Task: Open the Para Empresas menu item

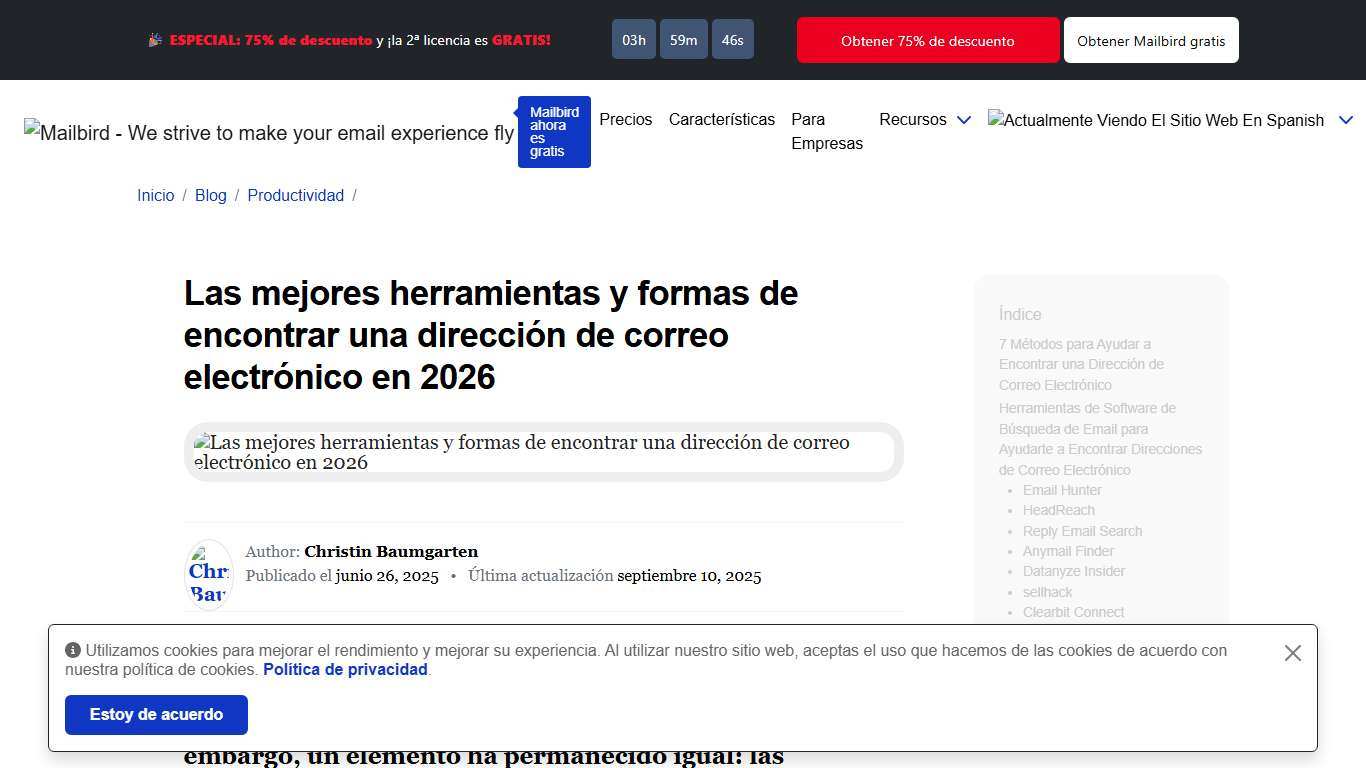Action: pyautogui.click(x=827, y=131)
